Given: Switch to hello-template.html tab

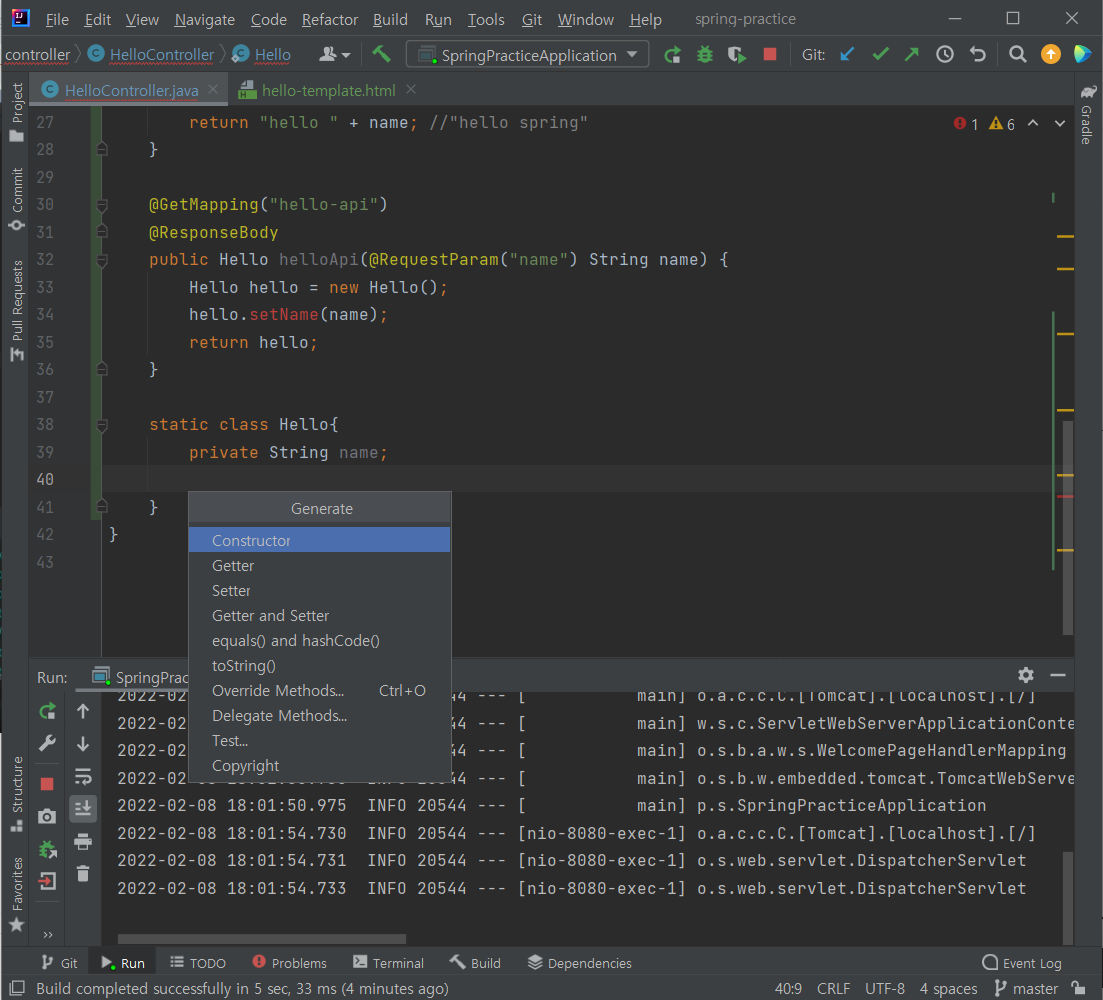Looking at the screenshot, I should tap(328, 90).
